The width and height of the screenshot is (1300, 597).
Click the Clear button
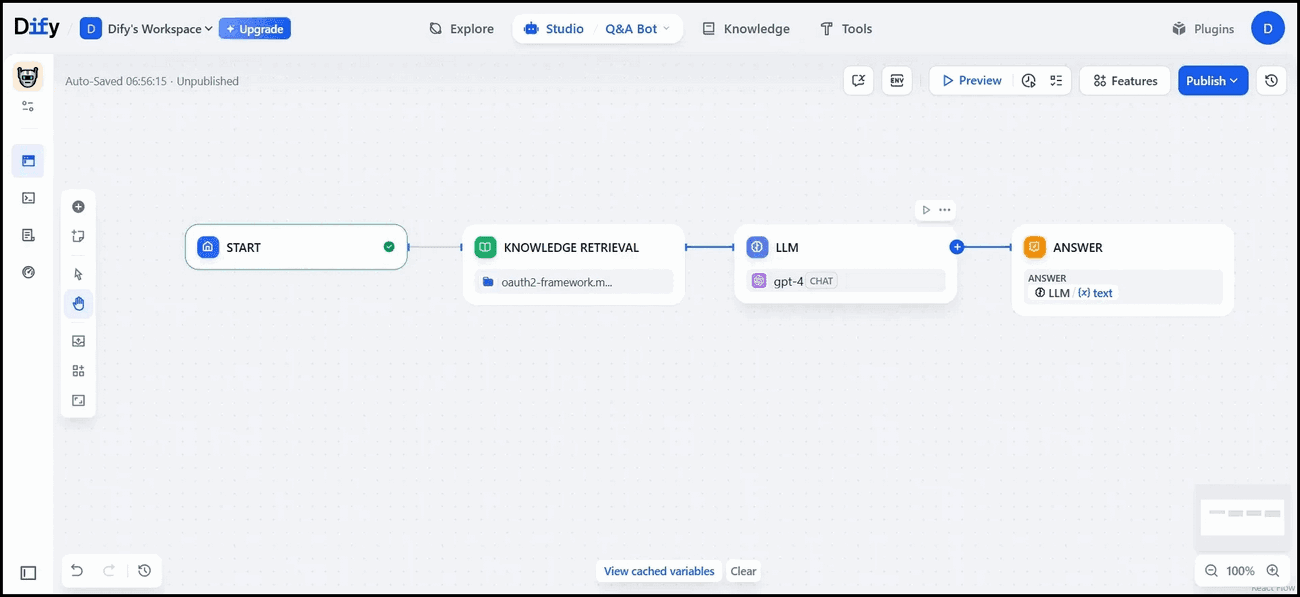(x=743, y=571)
